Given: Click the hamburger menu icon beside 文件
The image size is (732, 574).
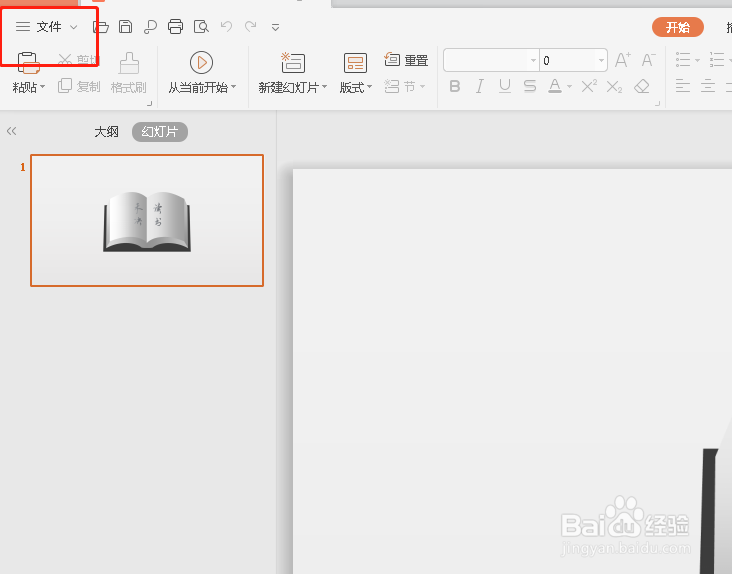Looking at the screenshot, I should point(23,27).
